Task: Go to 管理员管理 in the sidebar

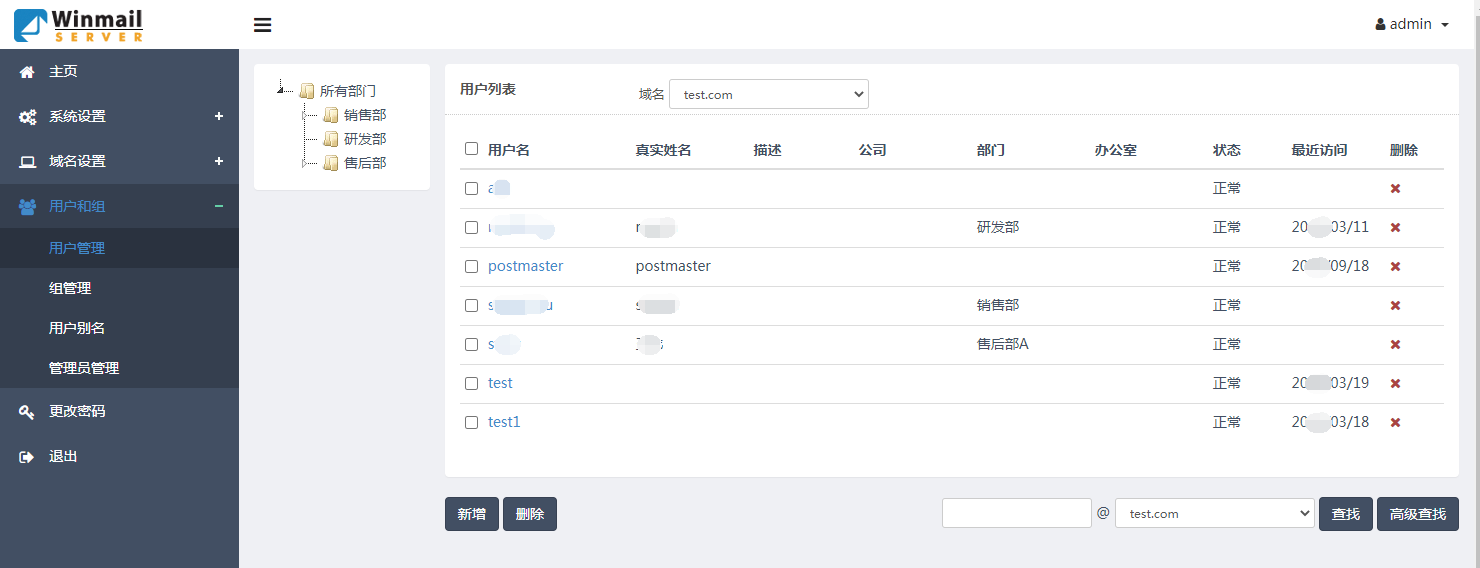Action: [x=84, y=368]
